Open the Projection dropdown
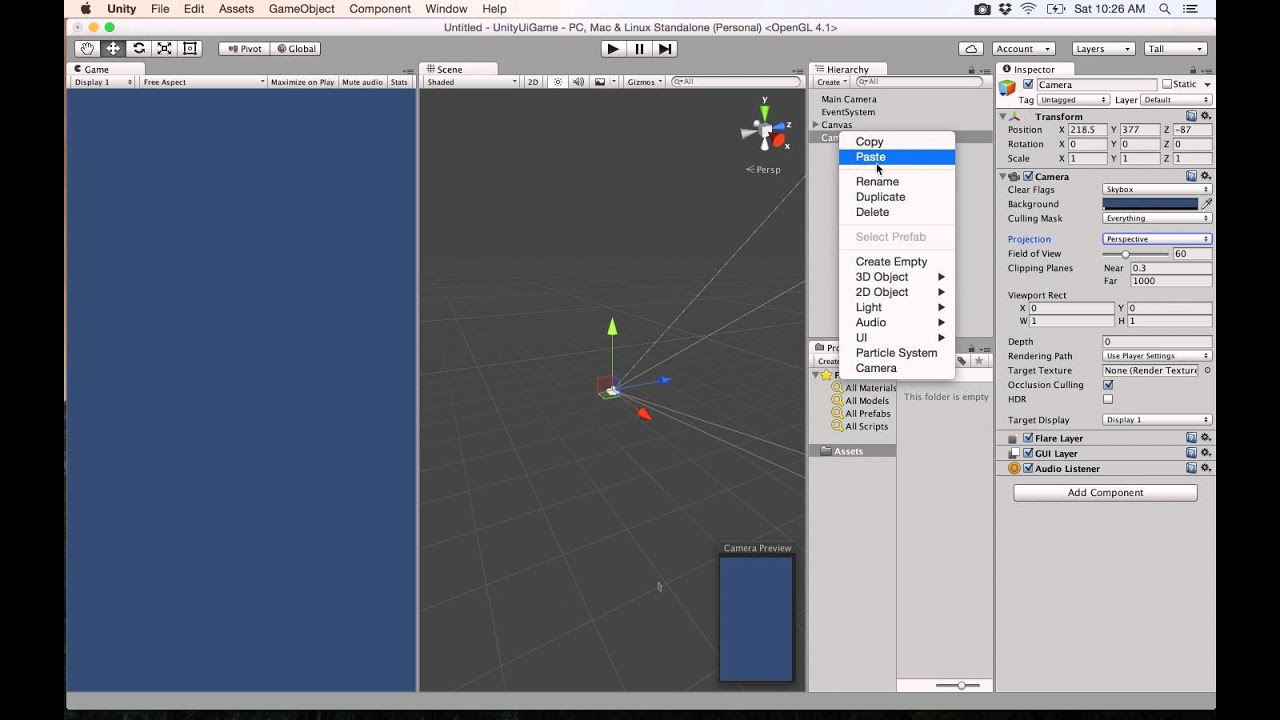Screen dimensions: 1280x720 1157,239
